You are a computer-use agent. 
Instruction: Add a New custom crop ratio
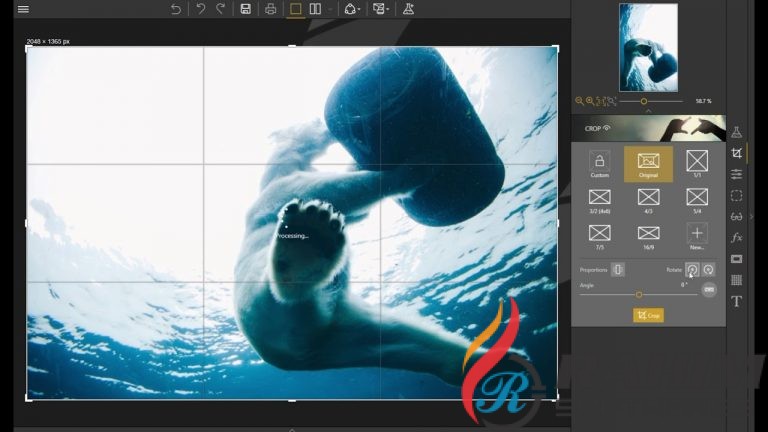(x=697, y=237)
